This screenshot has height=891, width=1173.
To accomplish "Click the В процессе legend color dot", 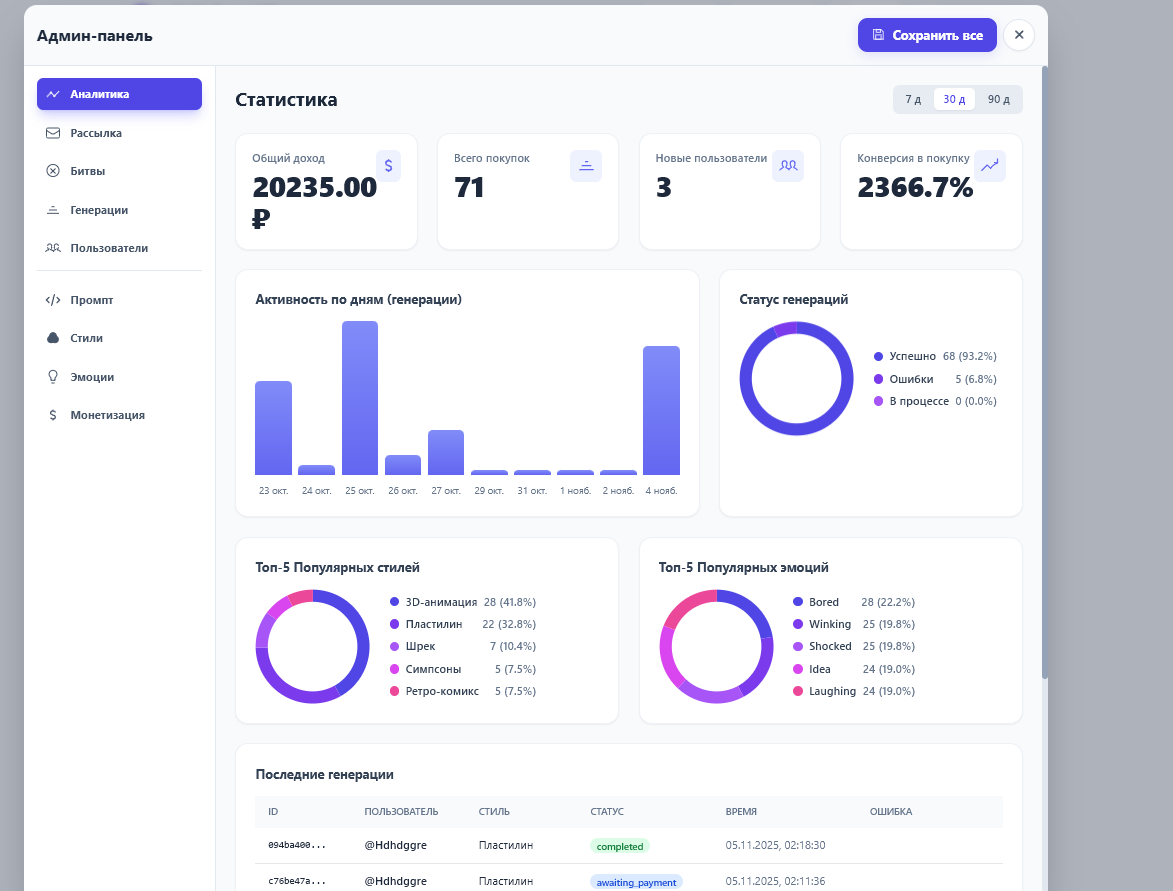I will coord(878,402).
